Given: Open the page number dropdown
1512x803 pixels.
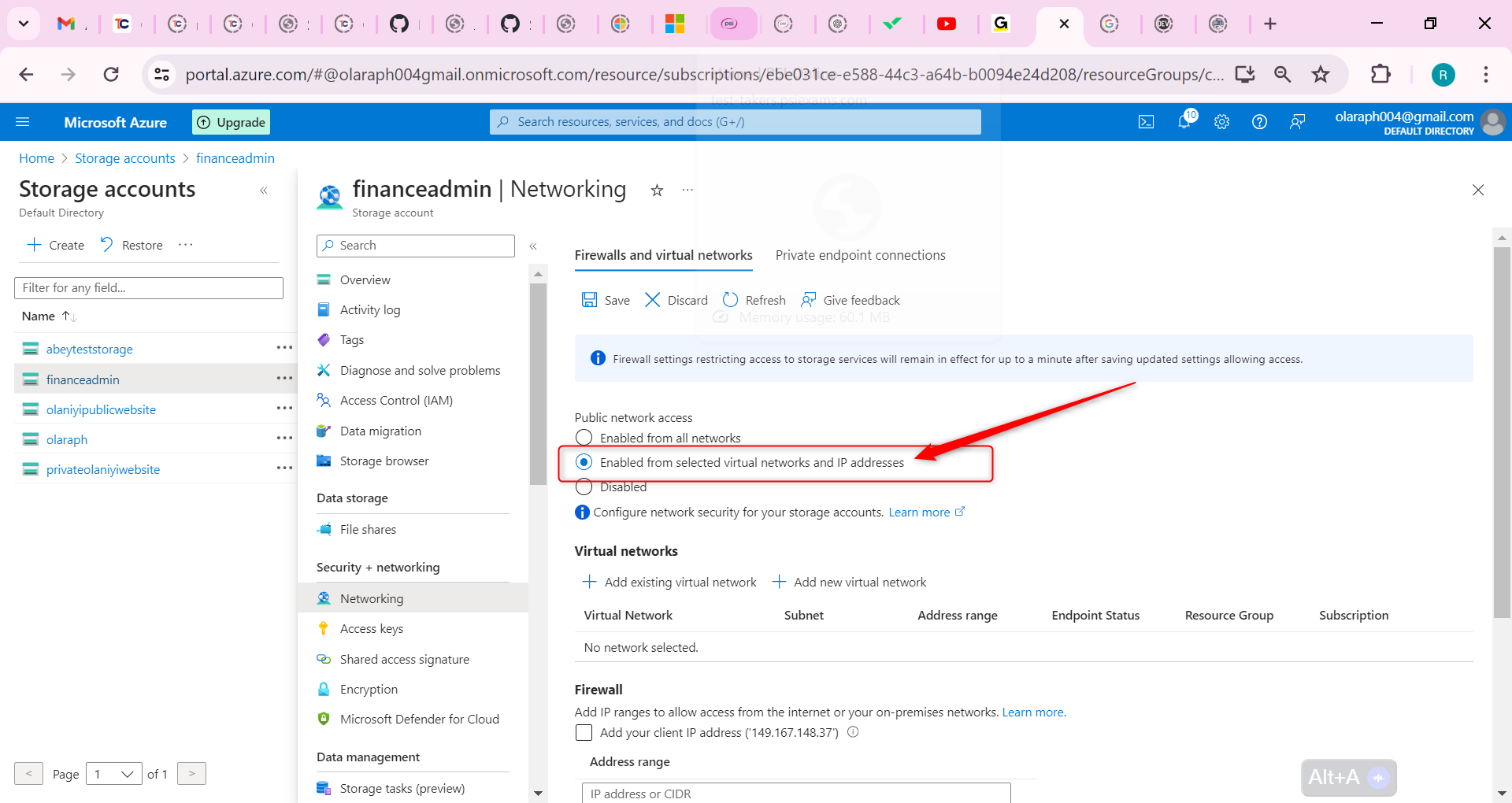Looking at the screenshot, I should (x=114, y=774).
